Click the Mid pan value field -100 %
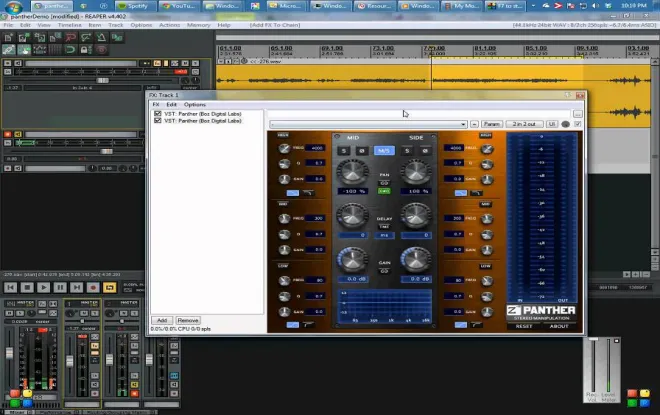The image size is (660, 415). 353,191
